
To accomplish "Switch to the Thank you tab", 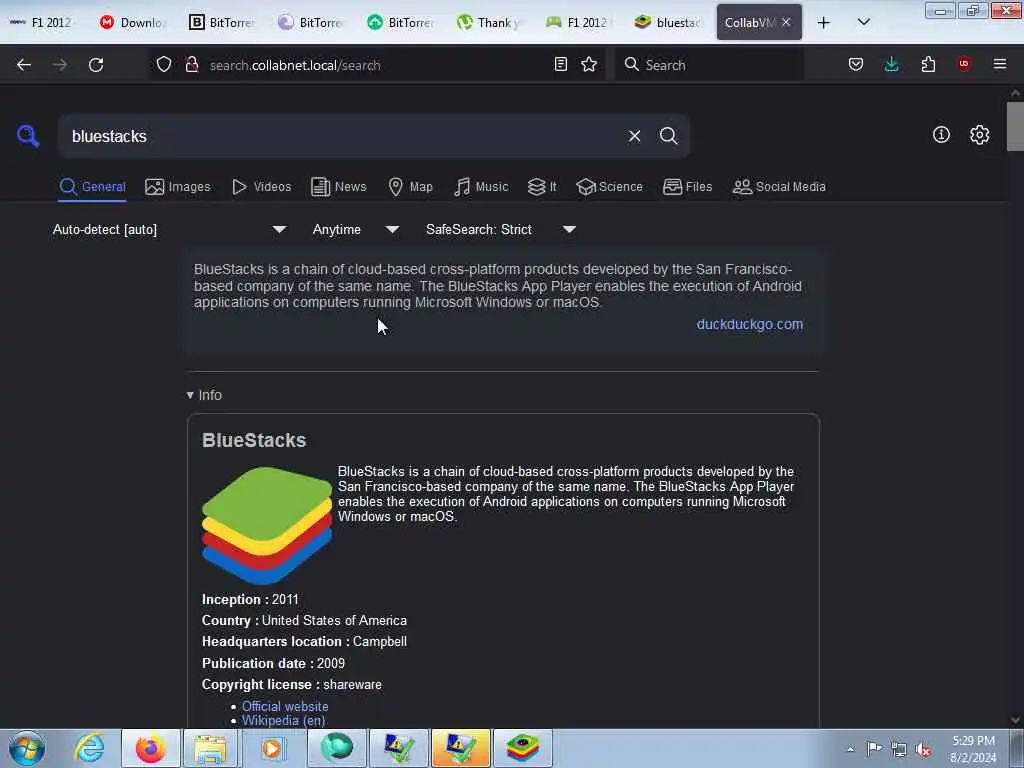I will [490, 22].
